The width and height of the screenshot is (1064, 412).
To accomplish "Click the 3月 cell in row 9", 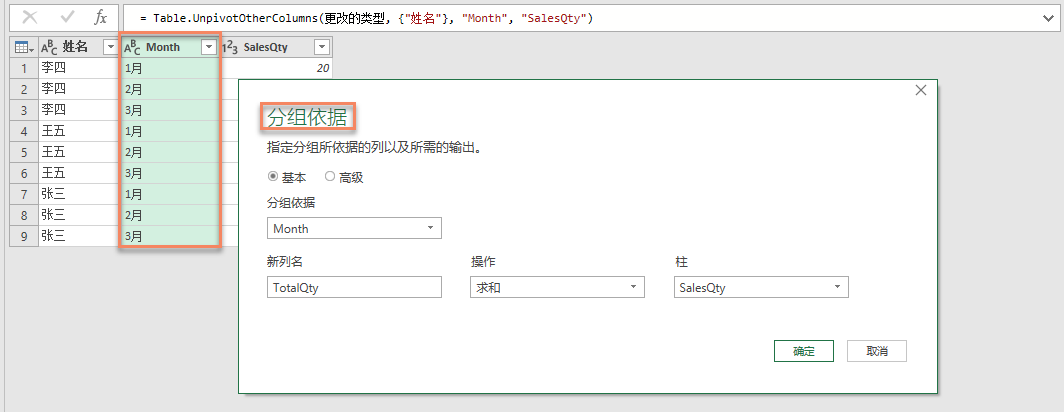I will pyautogui.click(x=170, y=236).
